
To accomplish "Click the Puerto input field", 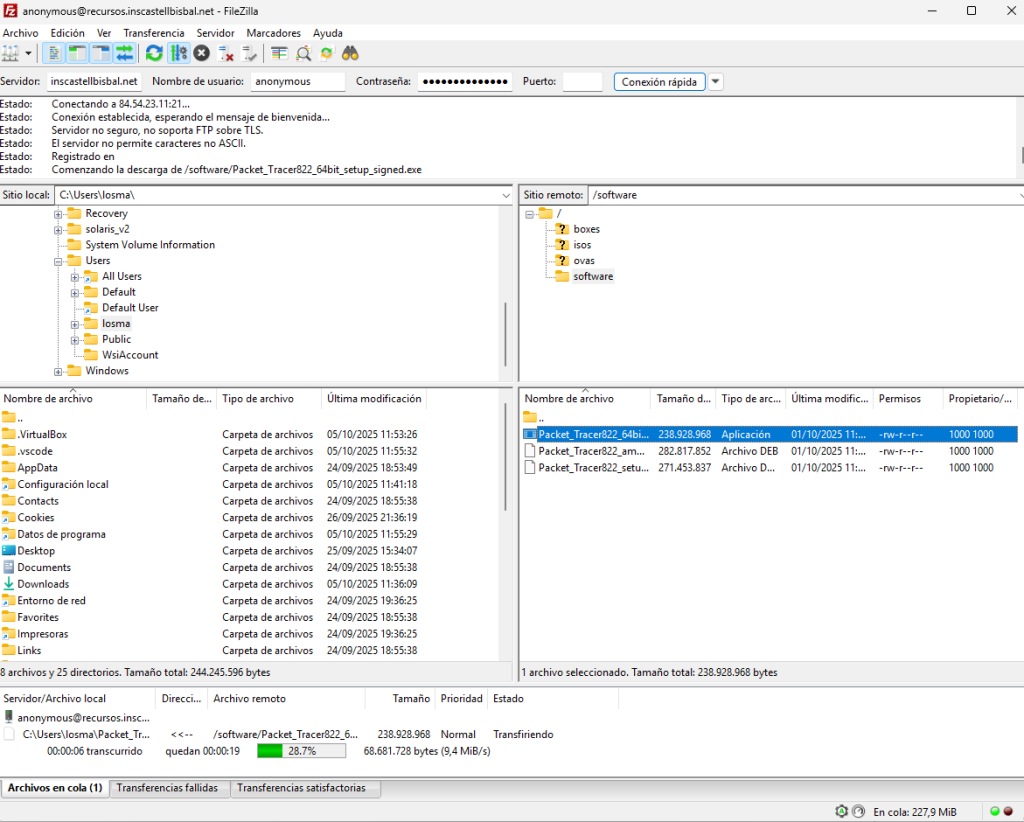I will pyautogui.click(x=582, y=82).
